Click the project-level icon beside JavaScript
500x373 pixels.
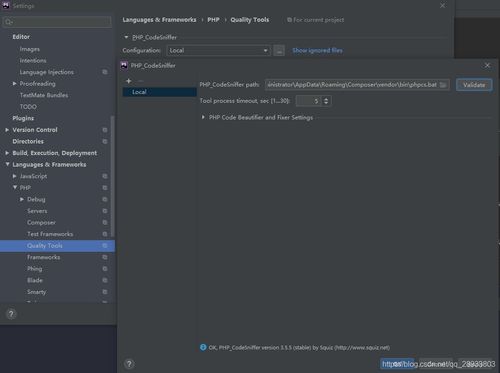pos(105,176)
